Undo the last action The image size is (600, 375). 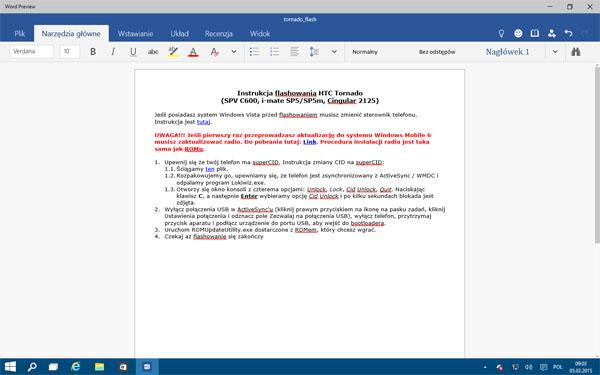(569, 34)
